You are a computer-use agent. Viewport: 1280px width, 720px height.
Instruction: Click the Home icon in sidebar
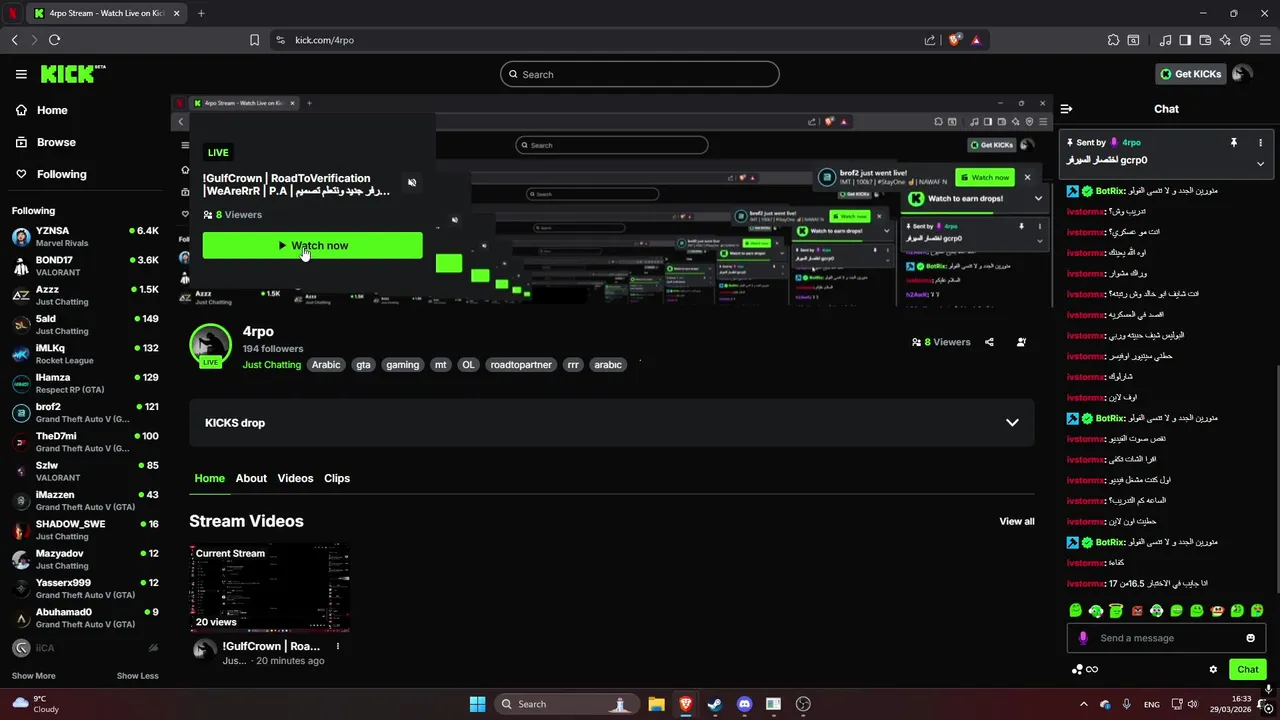21,110
